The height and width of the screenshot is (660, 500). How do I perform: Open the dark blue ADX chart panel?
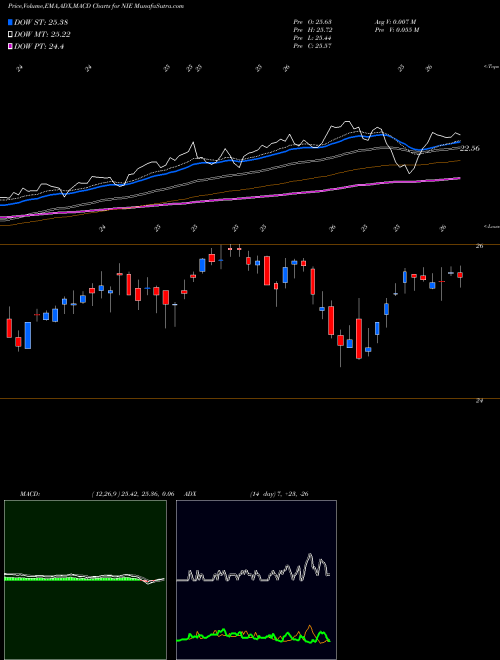tap(256, 580)
